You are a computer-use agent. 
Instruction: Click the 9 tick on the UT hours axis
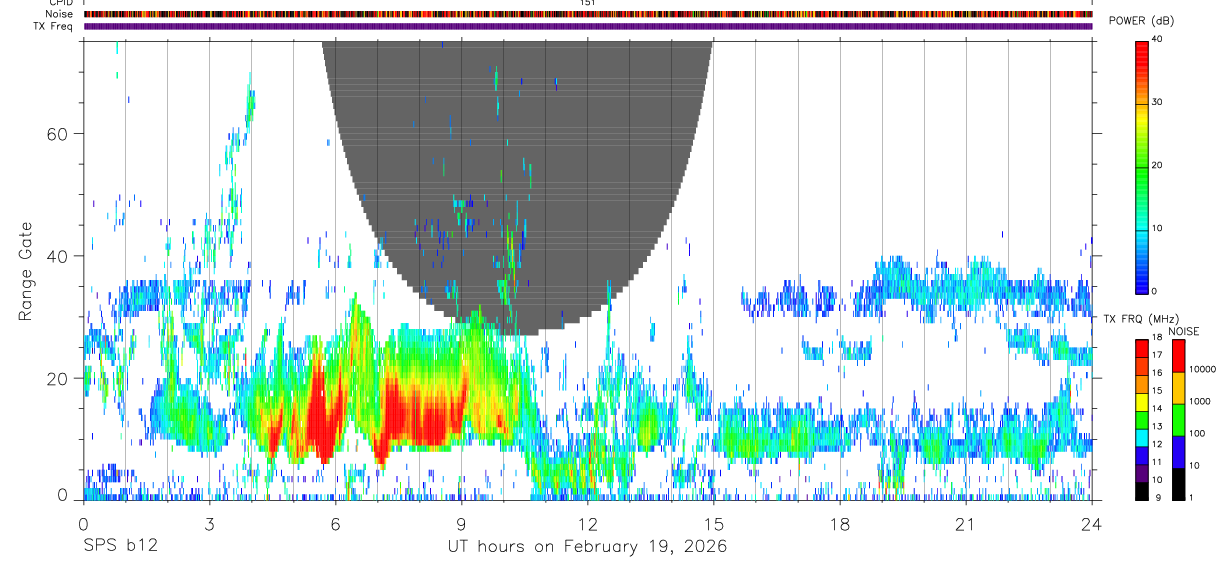(x=462, y=525)
